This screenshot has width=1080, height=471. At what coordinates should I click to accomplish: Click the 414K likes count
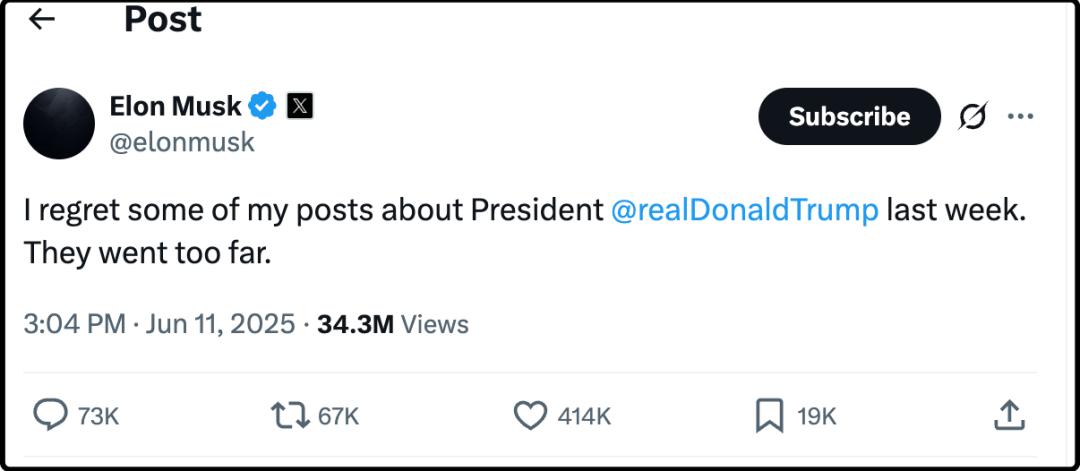point(583,416)
